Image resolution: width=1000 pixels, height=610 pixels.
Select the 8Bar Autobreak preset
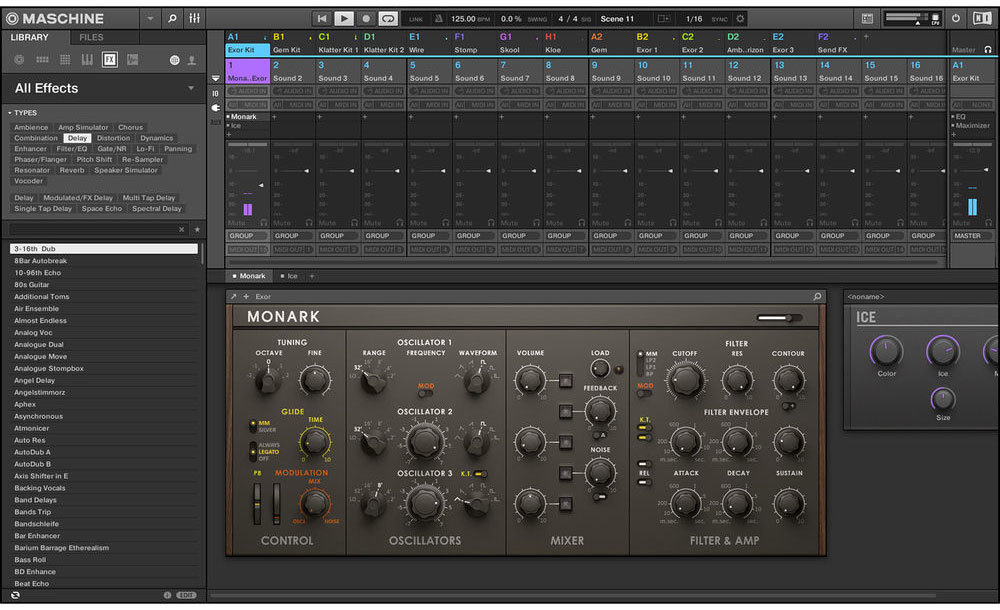tap(40, 260)
